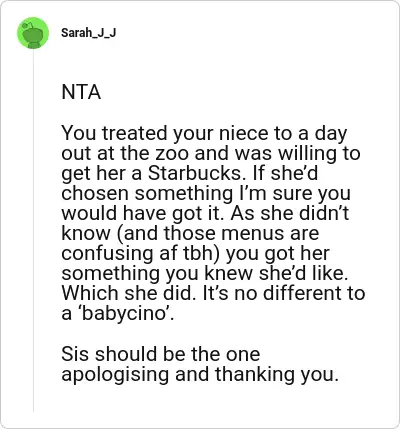This screenshot has width=400, height=429.
Task: Click the word Starbucks in the comment
Action: tap(194, 173)
